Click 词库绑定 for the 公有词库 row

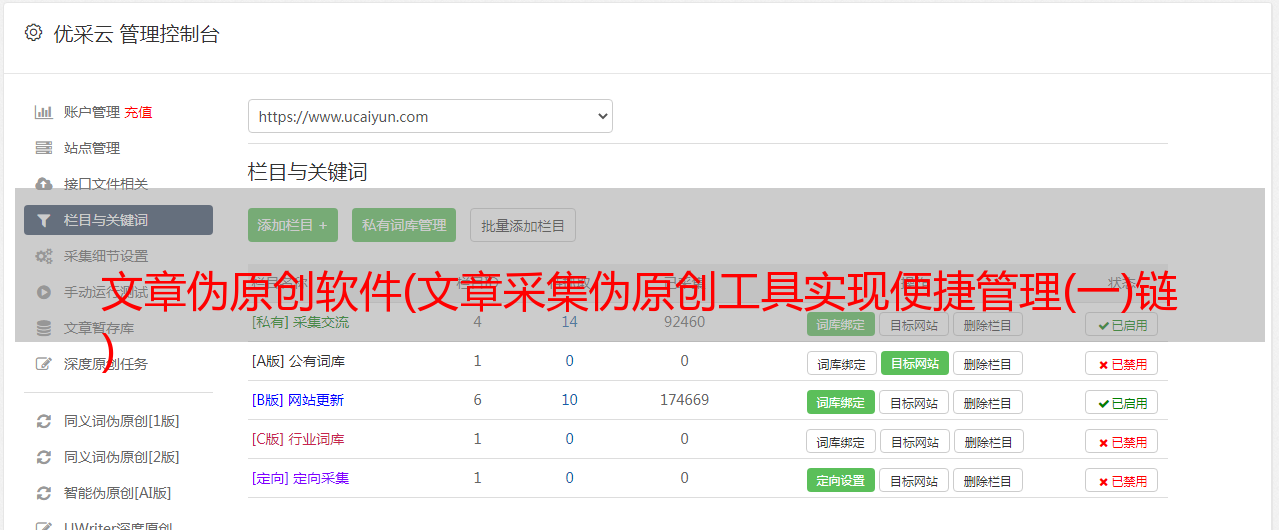tap(841, 363)
